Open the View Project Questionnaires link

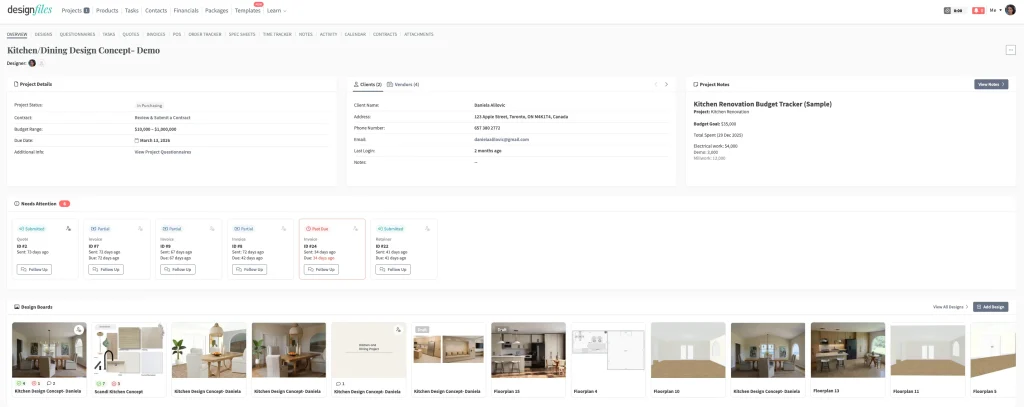(x=163, y=152)
